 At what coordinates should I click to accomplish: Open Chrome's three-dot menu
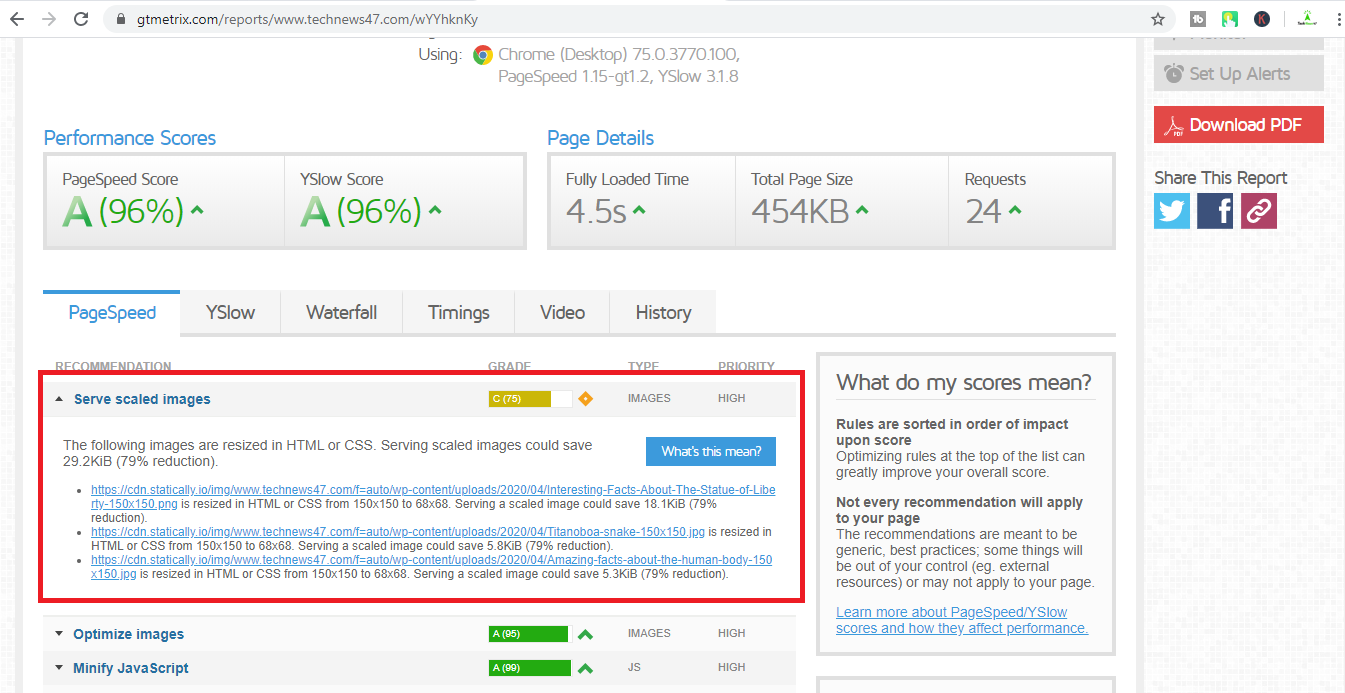click(1337, 19)
